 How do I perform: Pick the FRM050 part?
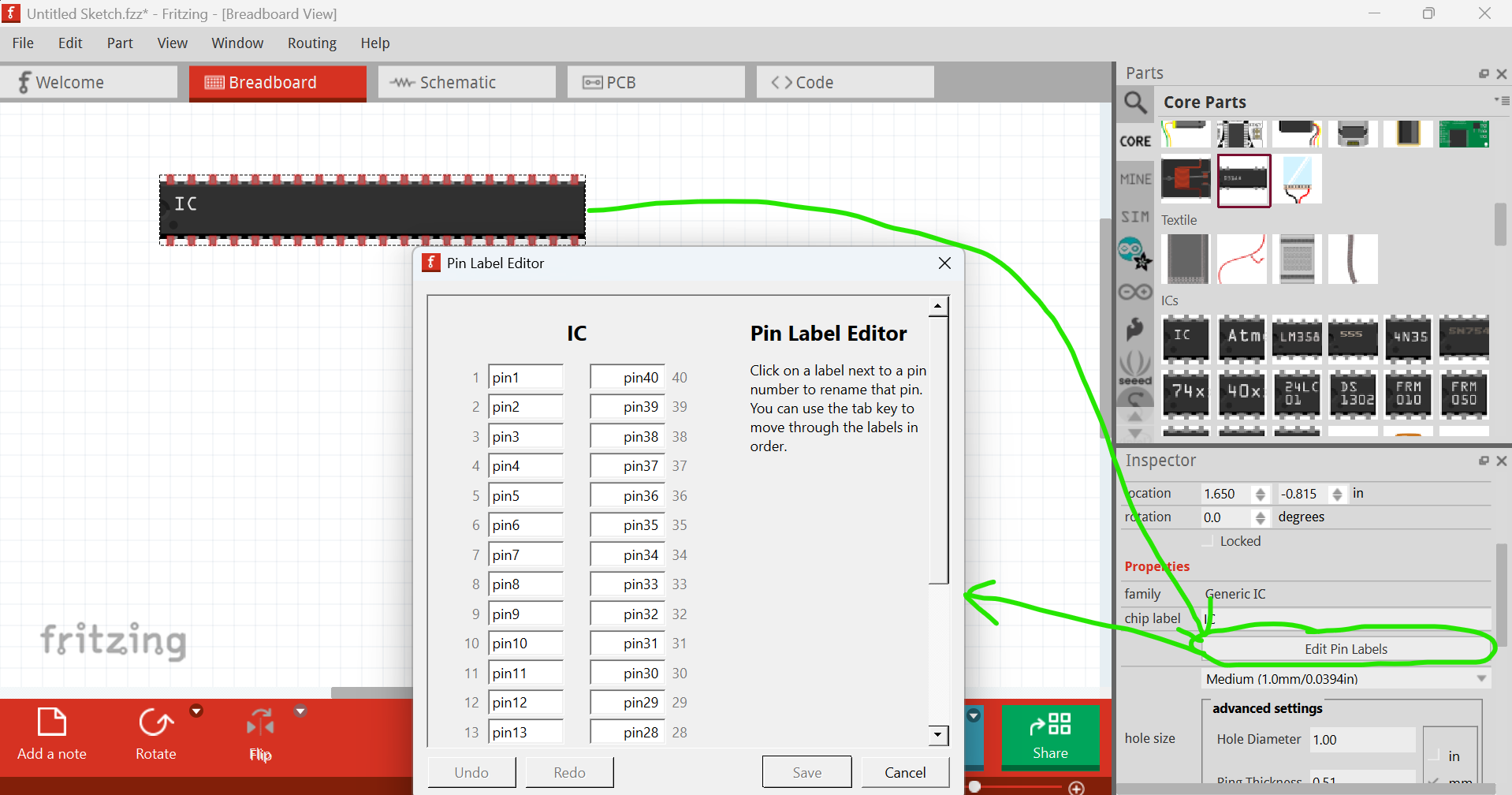click(1464, 393)
